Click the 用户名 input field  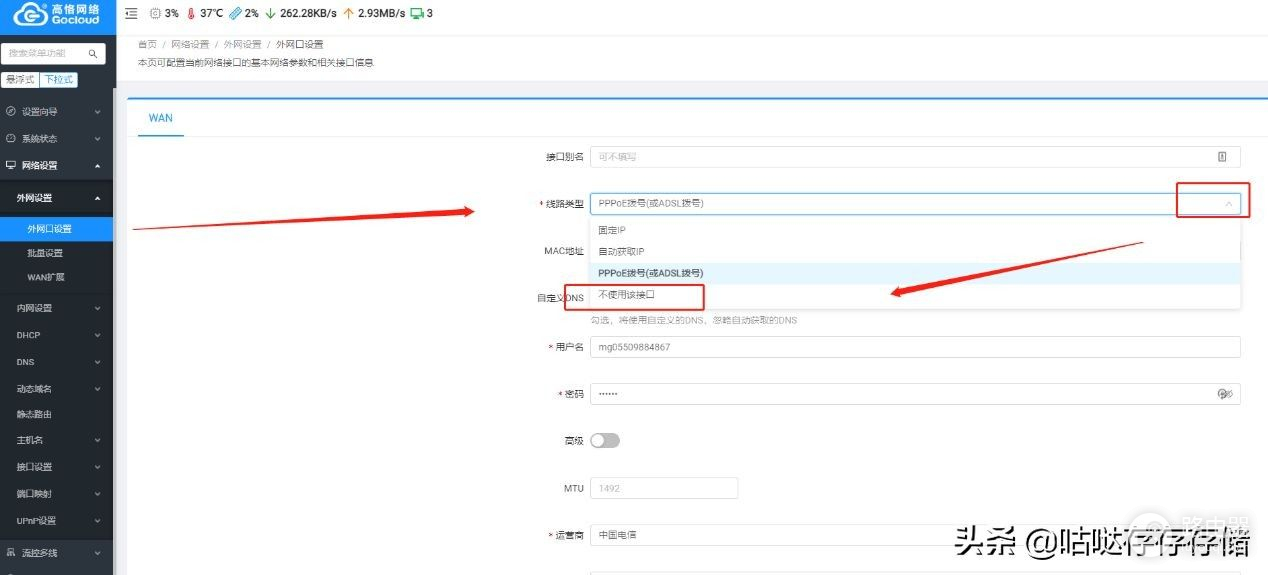click(x=914, y=347)
